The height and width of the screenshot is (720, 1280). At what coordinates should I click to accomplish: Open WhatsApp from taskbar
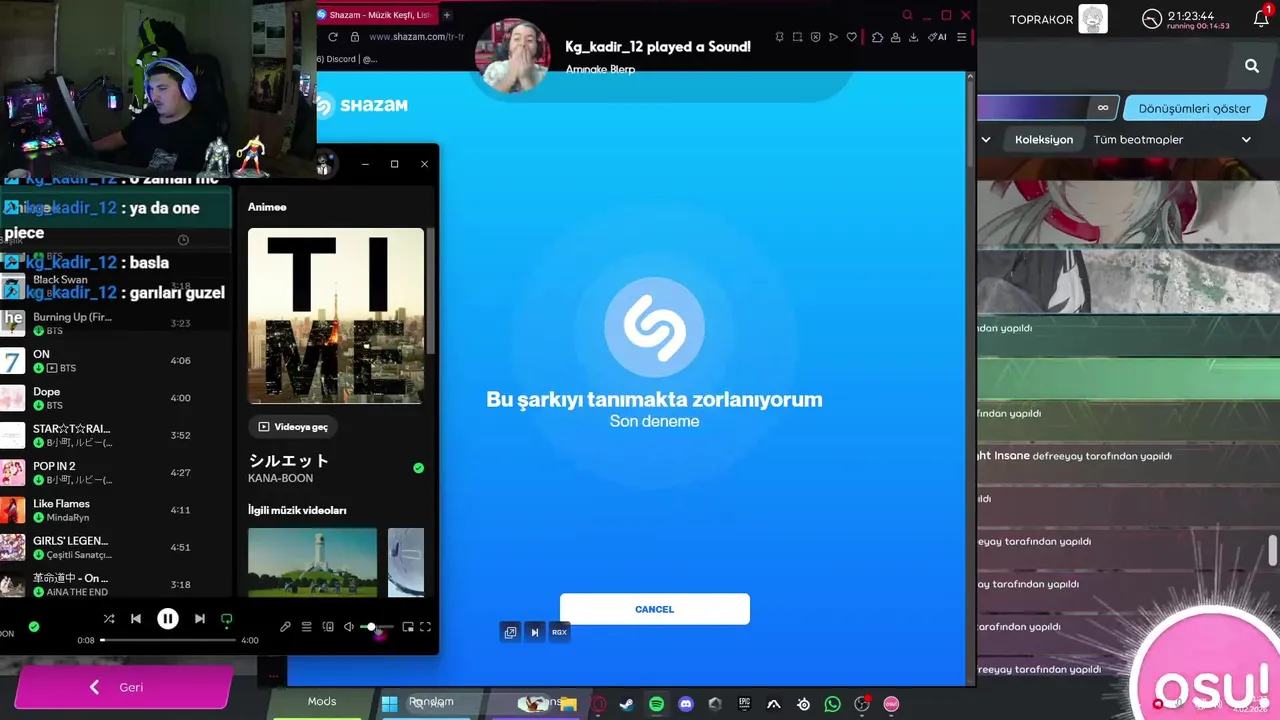(x=832, y=704)
